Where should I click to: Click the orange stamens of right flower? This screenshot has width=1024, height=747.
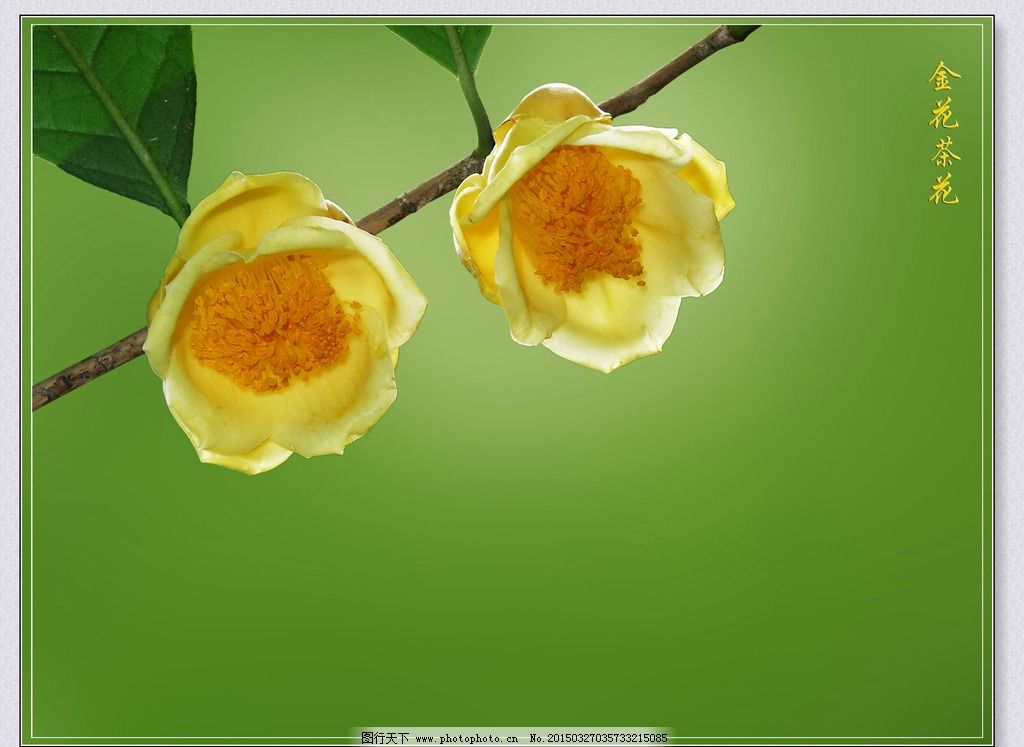(580, 215)
